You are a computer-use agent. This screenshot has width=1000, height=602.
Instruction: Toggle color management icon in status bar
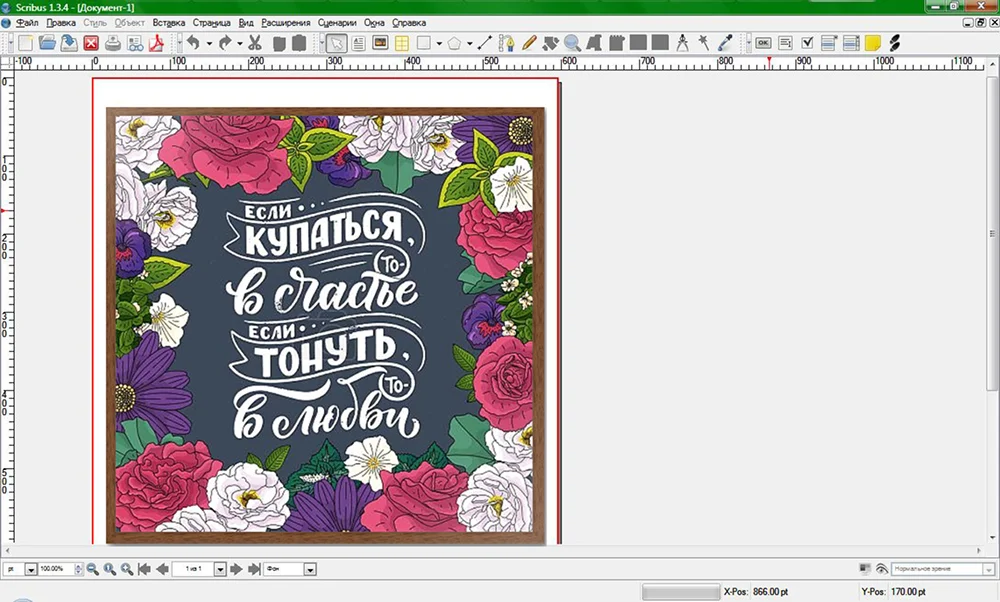pos(865,569)
